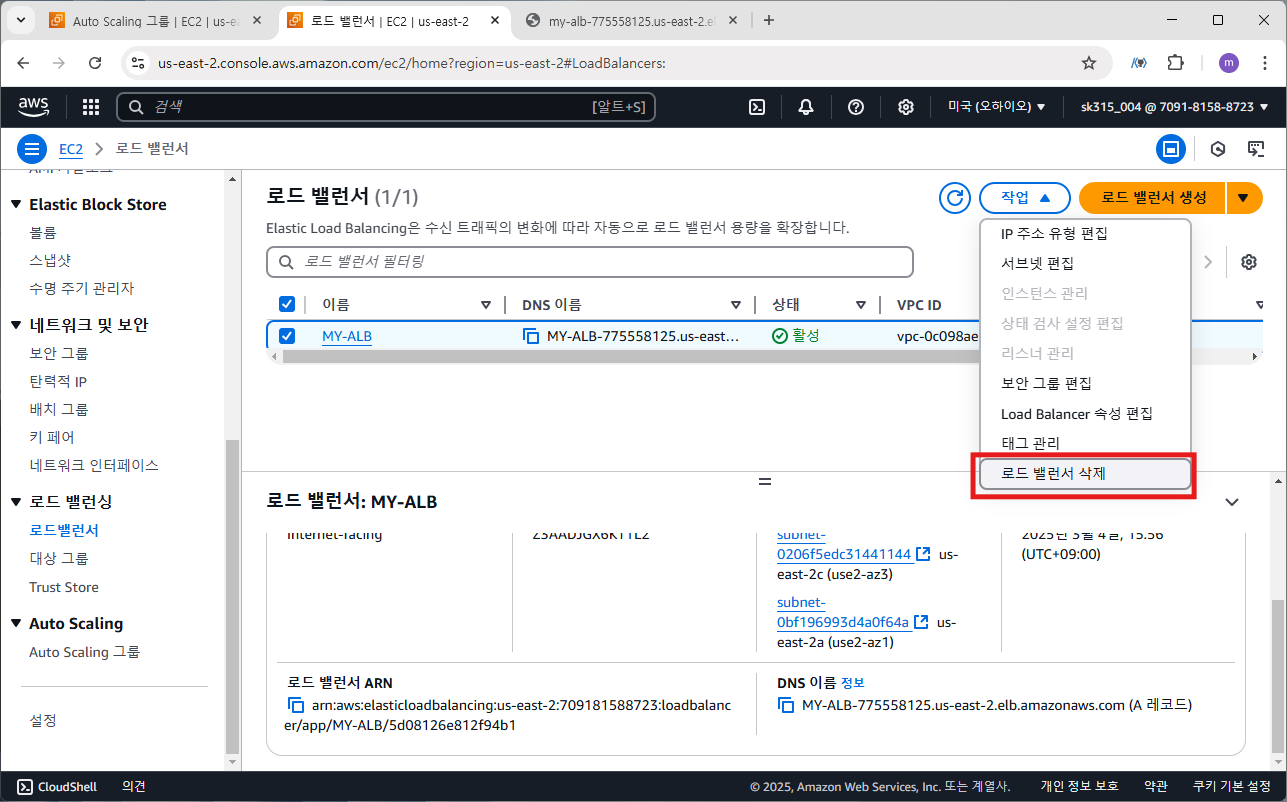The width and height of the screenshot is (1287, 802).
Task: Toggle the select-all checkbox in table header
Action: click(287, 304)
